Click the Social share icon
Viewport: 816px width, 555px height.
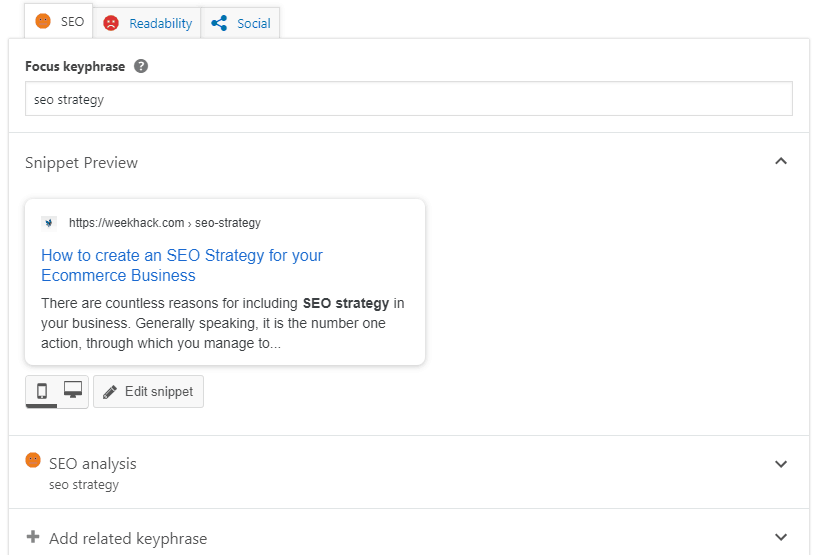coord(219,23)
